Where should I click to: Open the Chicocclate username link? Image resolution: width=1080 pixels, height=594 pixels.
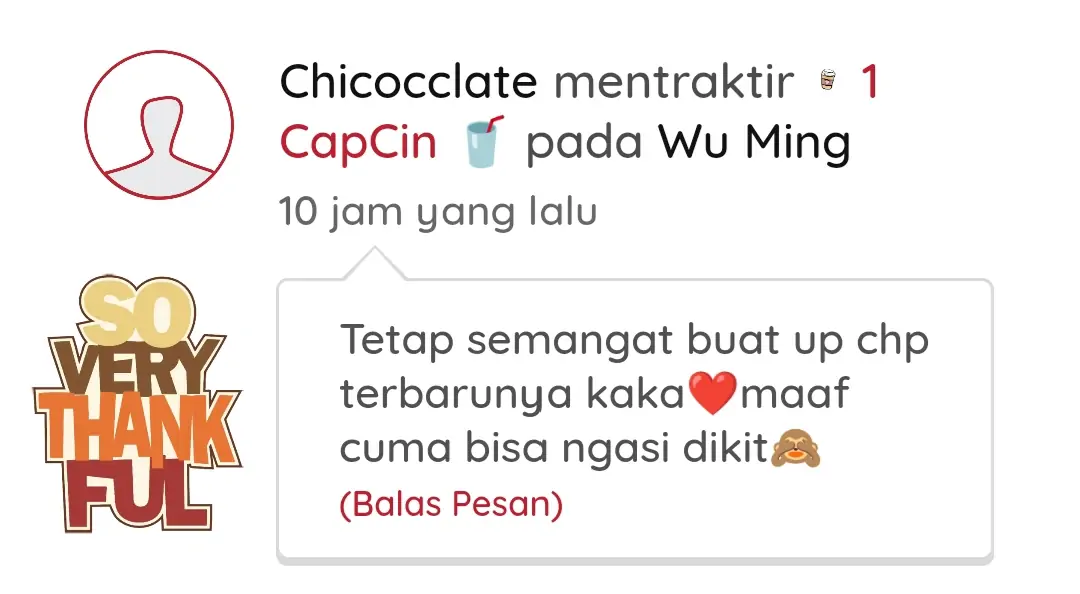pyautogui.click(x=408, y=81)
